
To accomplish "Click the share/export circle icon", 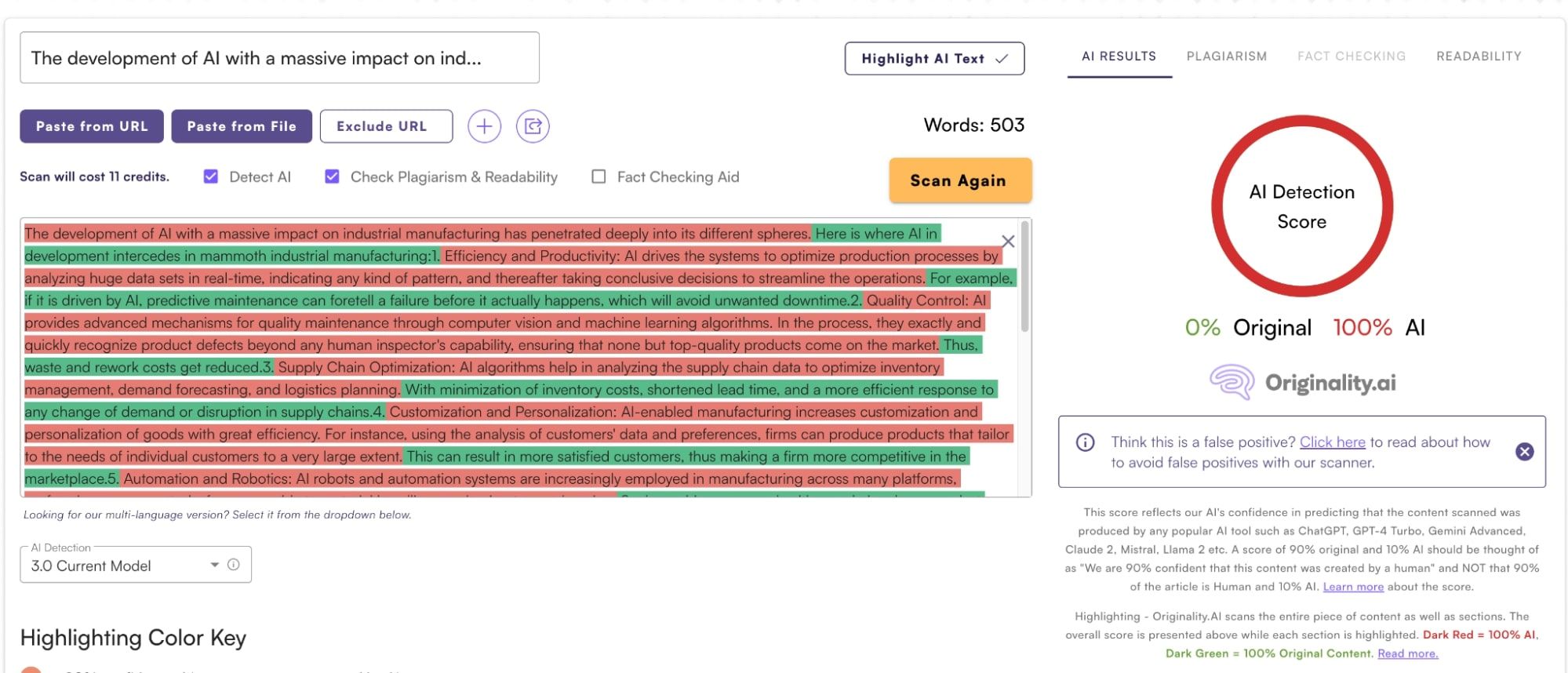I will pos(533,126).
